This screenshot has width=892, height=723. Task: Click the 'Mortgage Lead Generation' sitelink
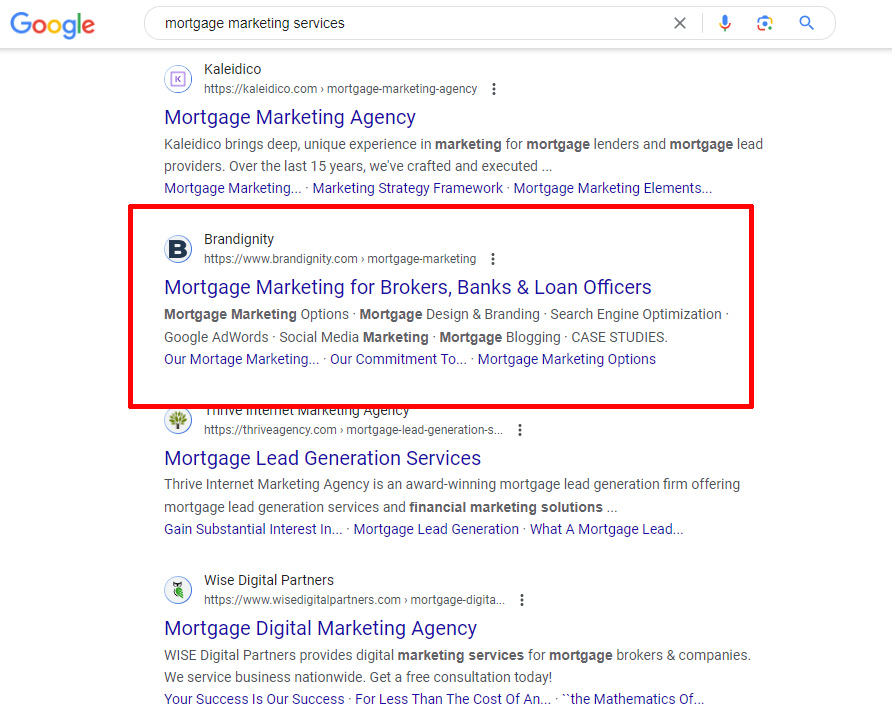[x=436, y=530]
